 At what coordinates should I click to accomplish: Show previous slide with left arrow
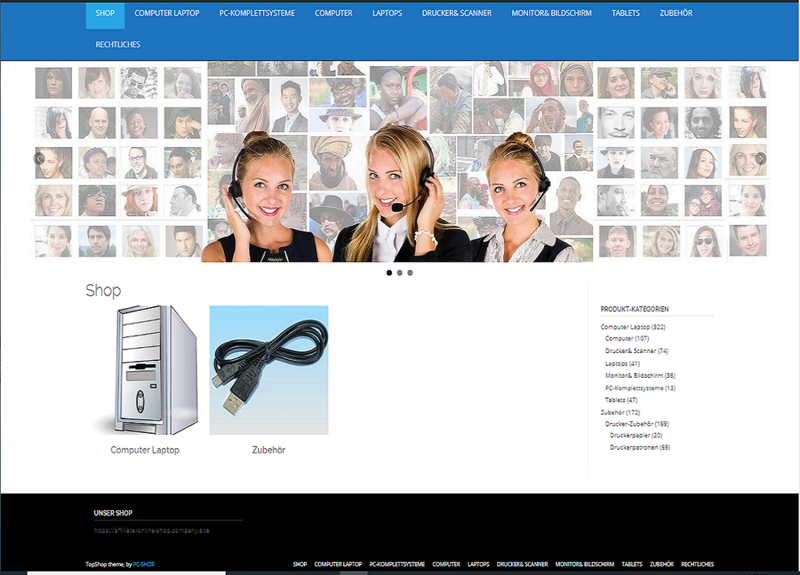point(39,159)
